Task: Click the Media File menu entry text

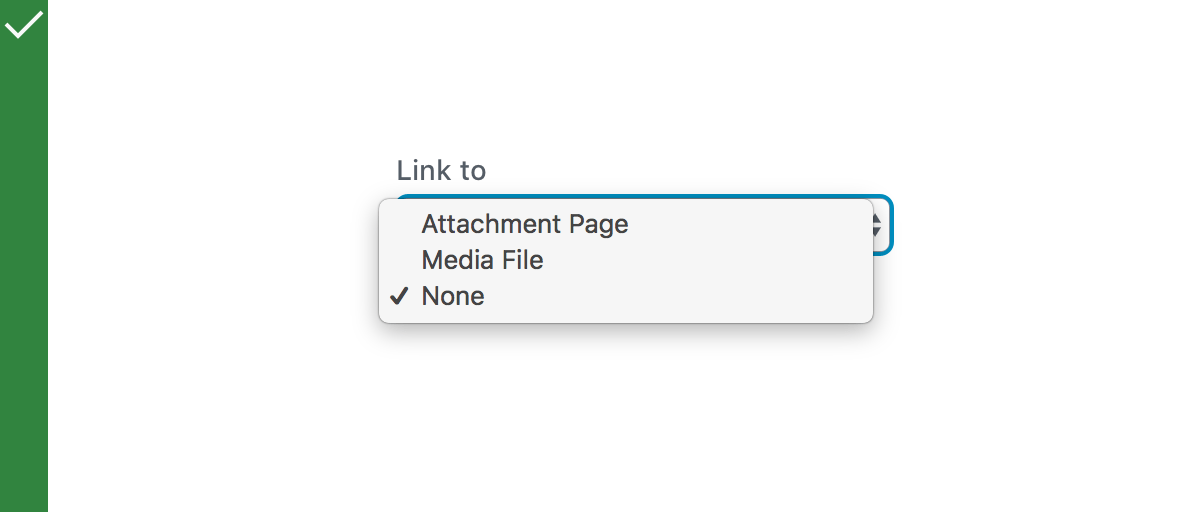Action: point(482,260)
